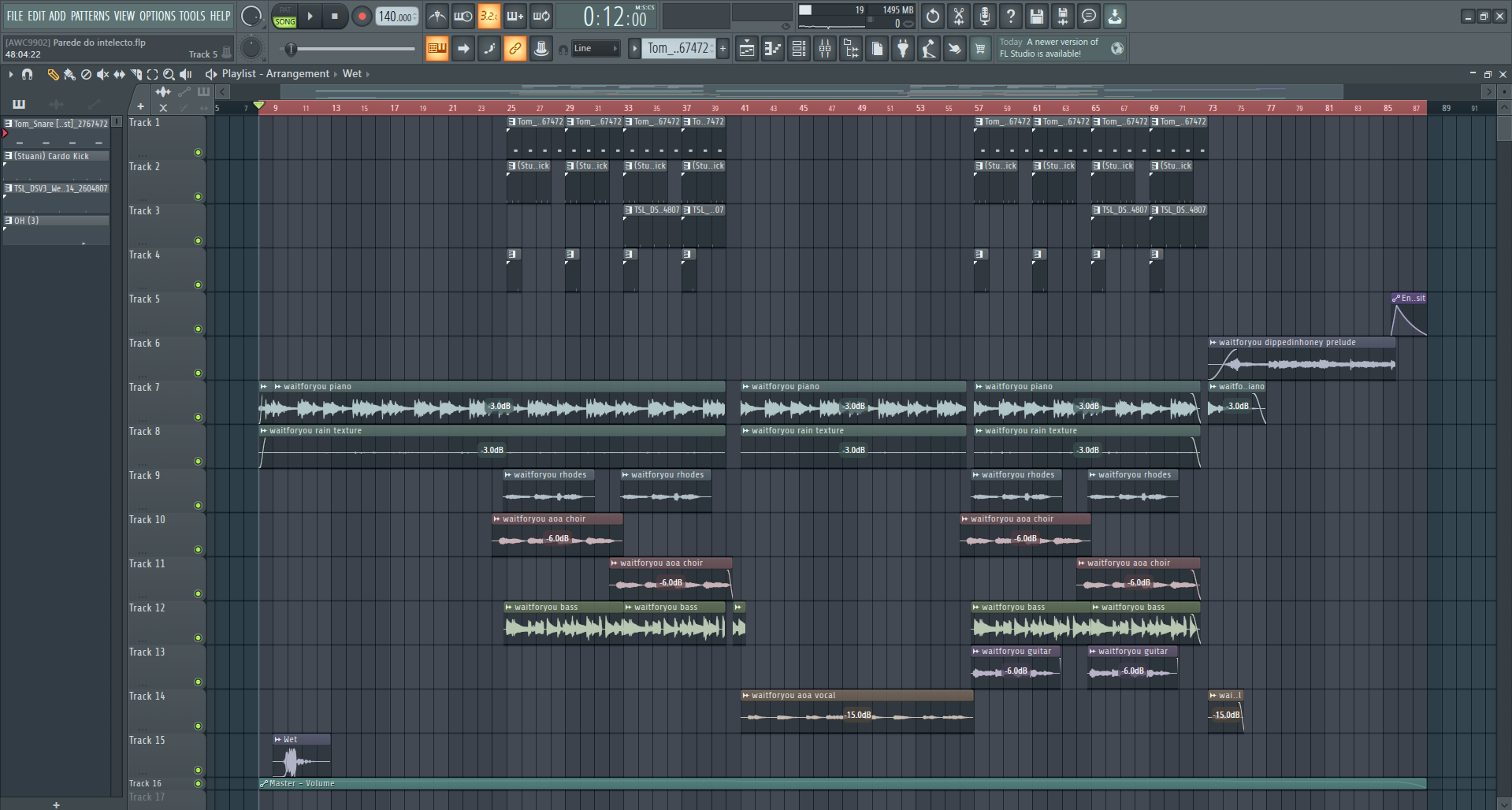Open the project files copy icon

[x=877, y=49]
